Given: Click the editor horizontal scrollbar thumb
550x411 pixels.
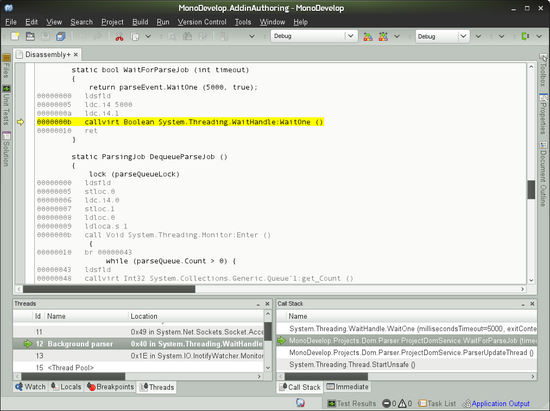Looking at the screenshot, I should [x=109, y=289].
